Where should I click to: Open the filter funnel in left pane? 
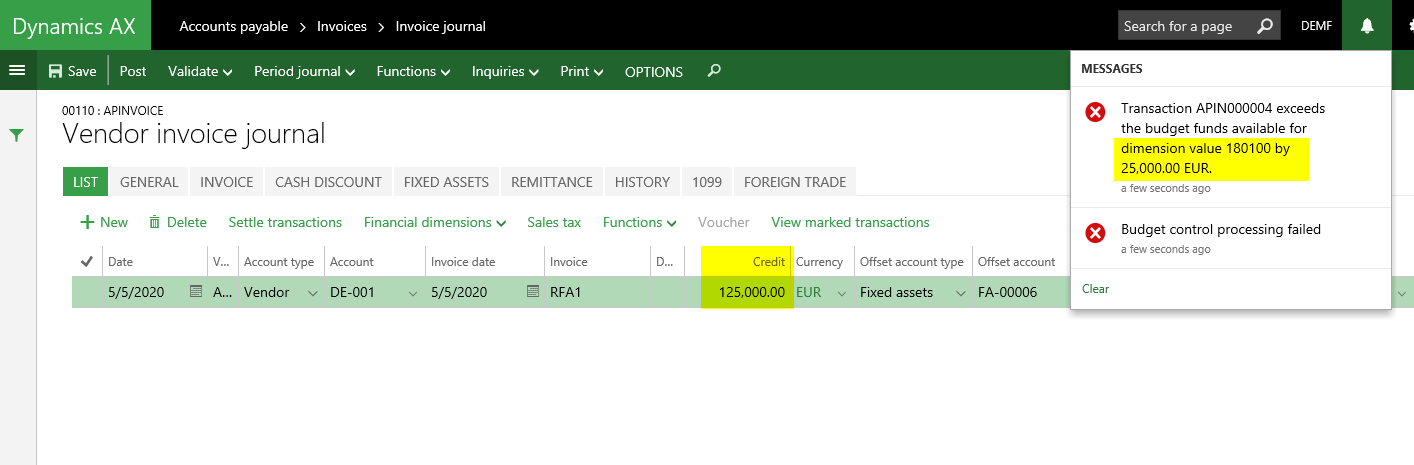point(17,135)
